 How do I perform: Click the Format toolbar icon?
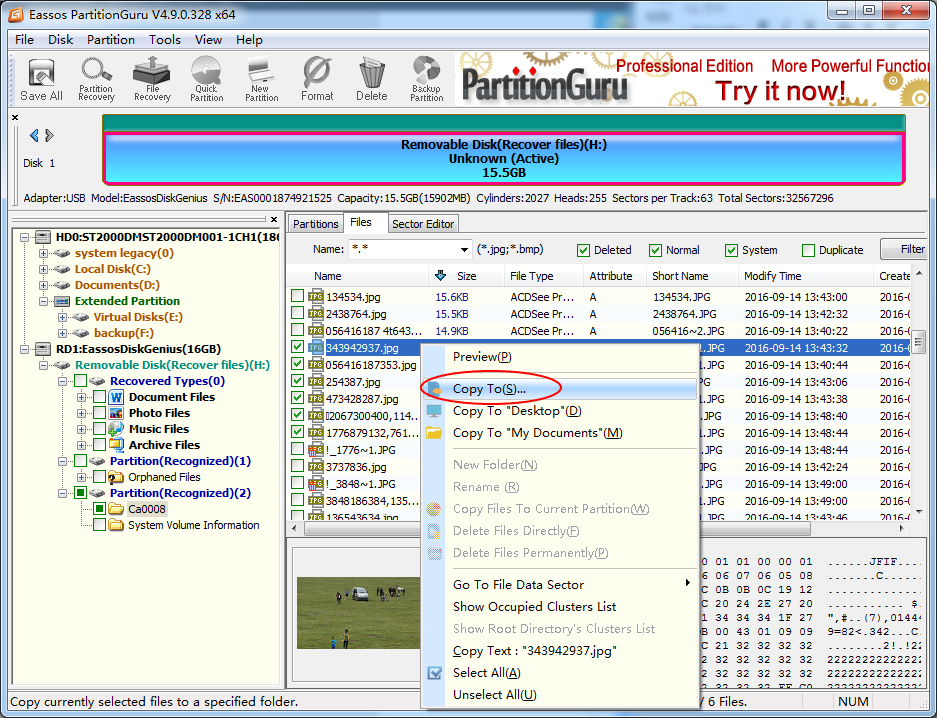pyautogui.click(x=317, y=79)
